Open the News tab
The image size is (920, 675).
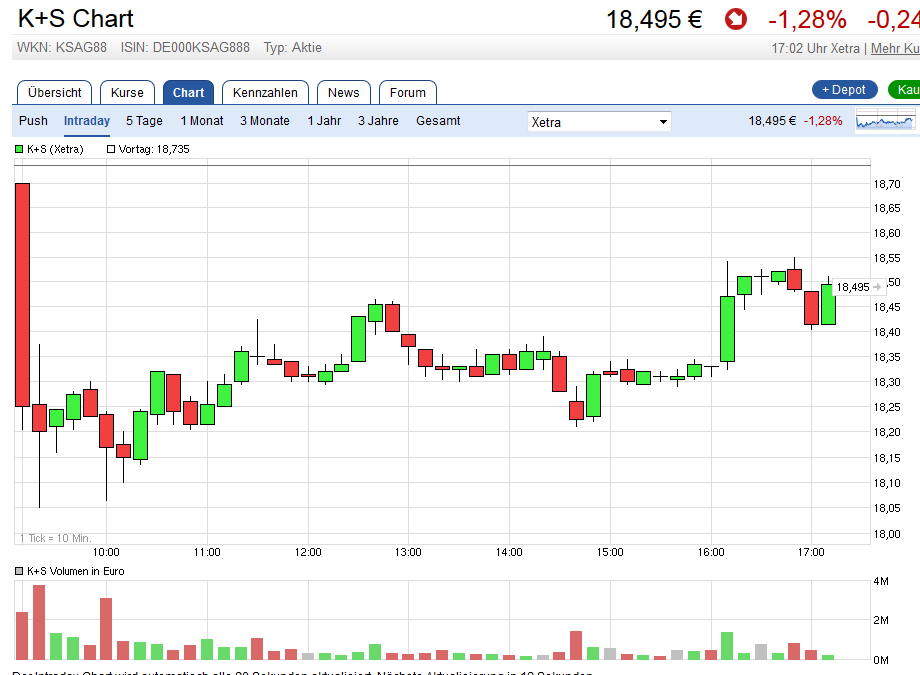pyautogui.click(x=344, y=93)
